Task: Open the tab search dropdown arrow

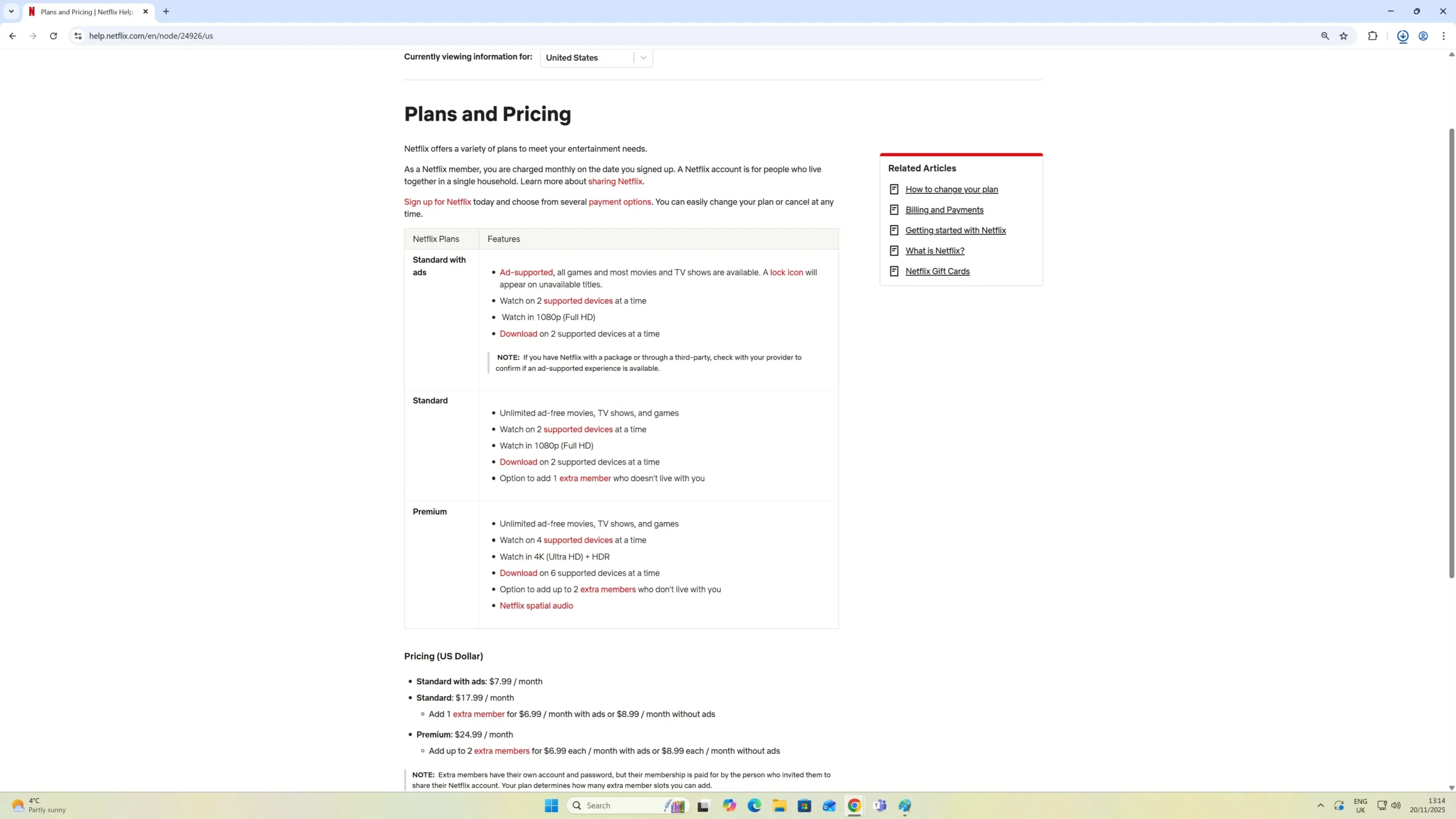Action: 11,11
